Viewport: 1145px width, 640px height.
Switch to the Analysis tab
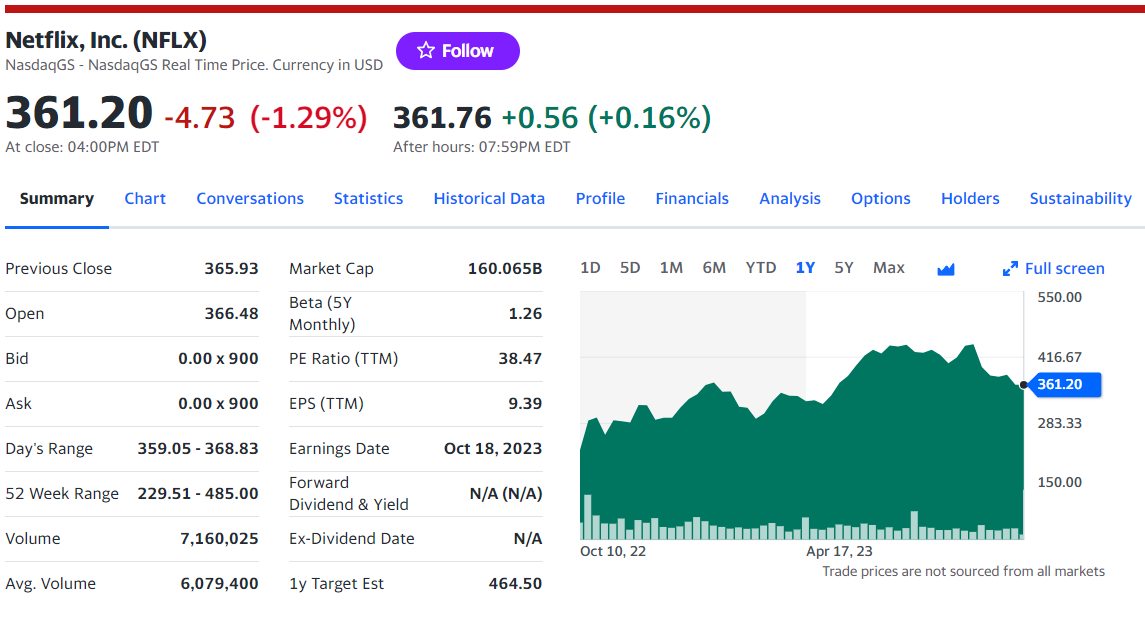790,199
